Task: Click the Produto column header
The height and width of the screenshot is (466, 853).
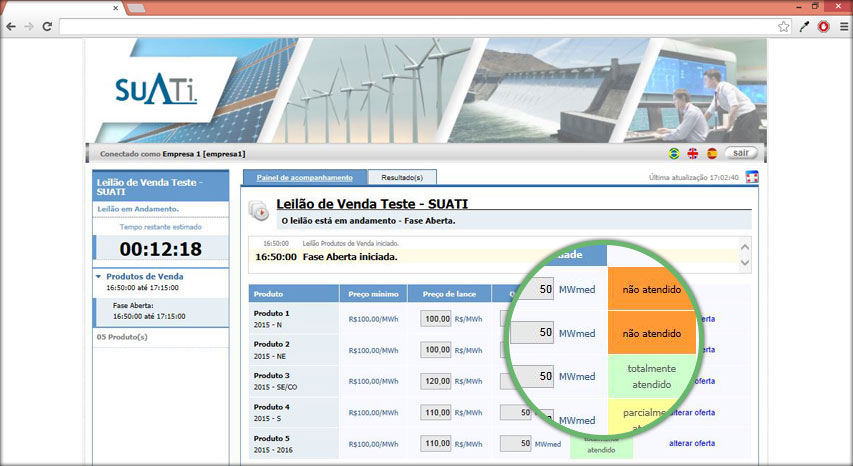Action: point(294,294)
